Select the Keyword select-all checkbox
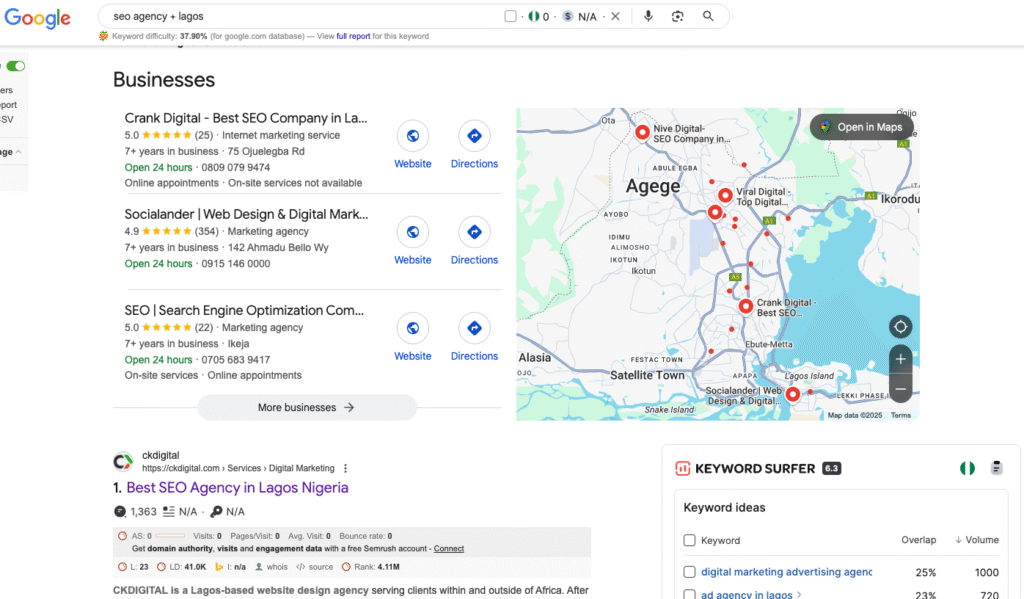Viewport: 1024px width, 599px height. [x=689, y=540]
